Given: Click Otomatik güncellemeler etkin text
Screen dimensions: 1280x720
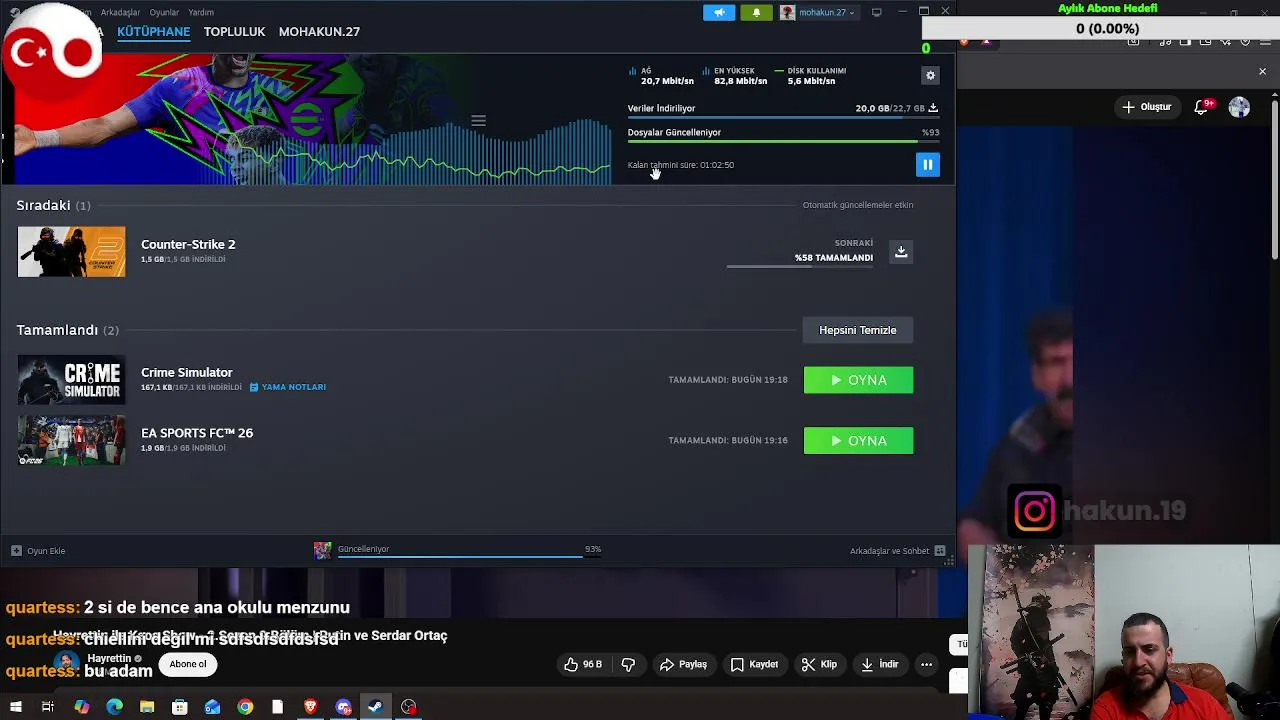Looking at the screenshot, I should click(x=857, y=205).
